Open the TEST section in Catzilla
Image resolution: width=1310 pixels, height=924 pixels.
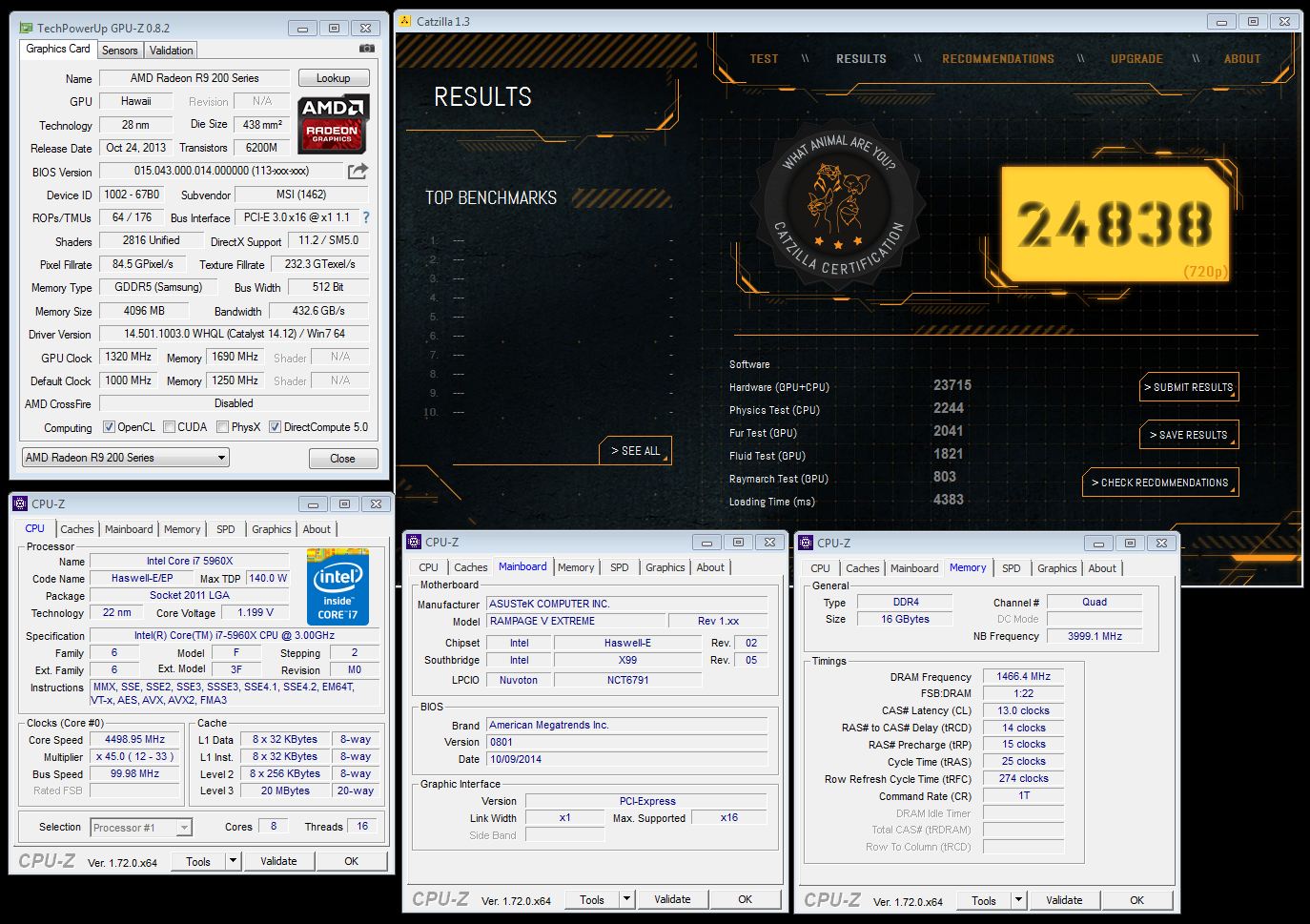[764, 59]
